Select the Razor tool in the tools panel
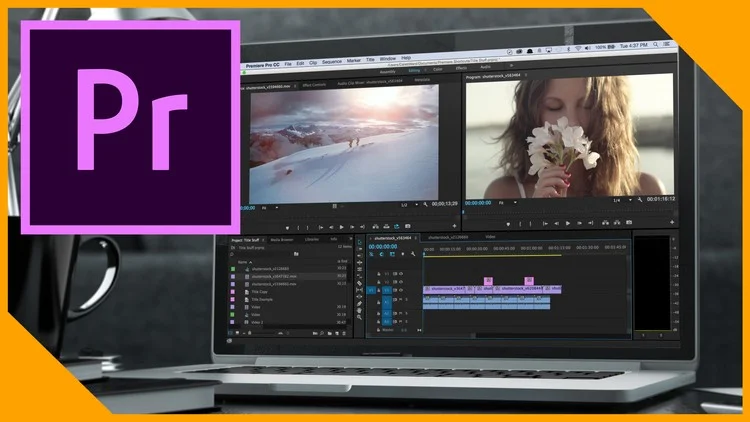750x422 pixels. coord(359,275)
